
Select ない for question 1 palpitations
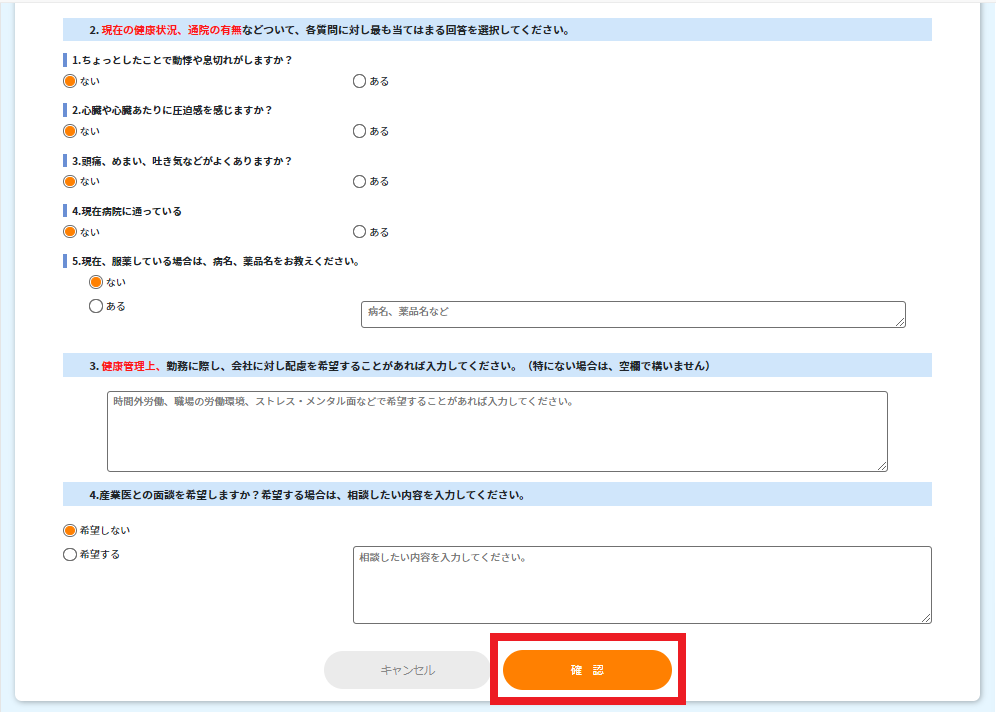point(70,81)
